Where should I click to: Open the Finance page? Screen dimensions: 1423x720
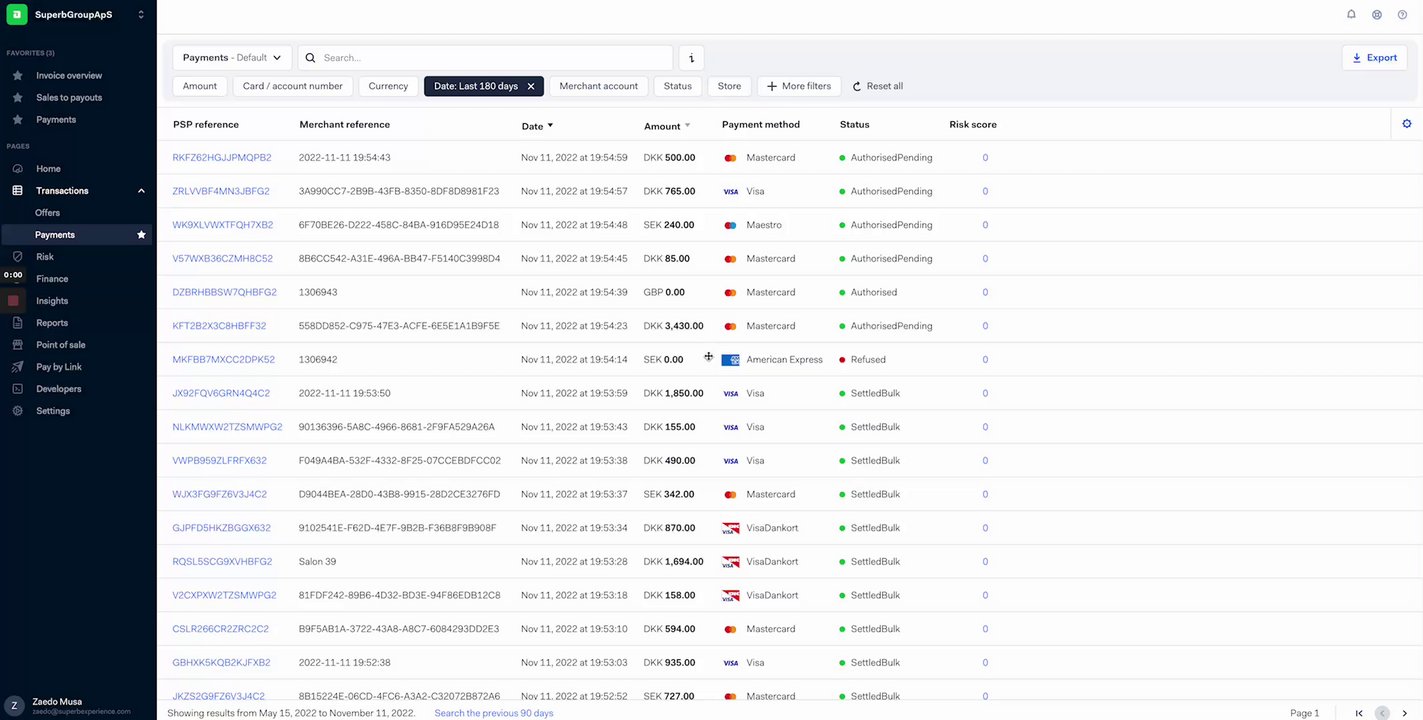52,279
